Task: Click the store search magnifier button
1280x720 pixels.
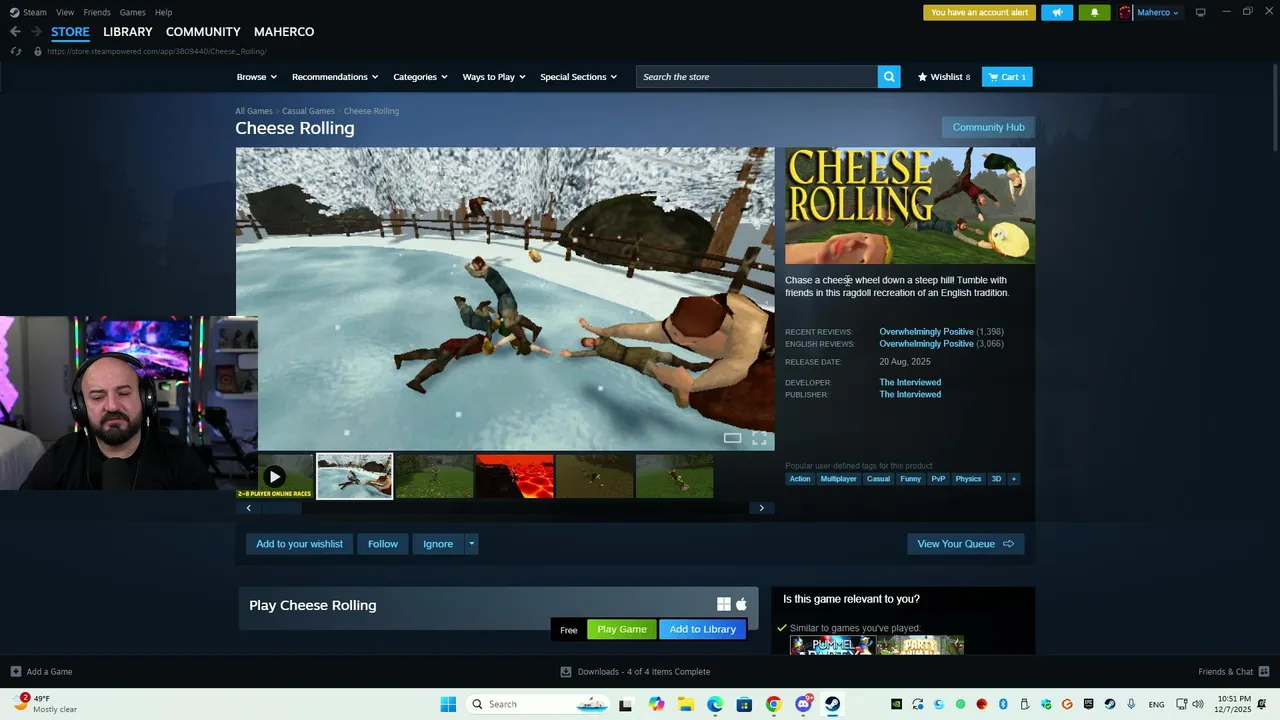Action: 889,77
